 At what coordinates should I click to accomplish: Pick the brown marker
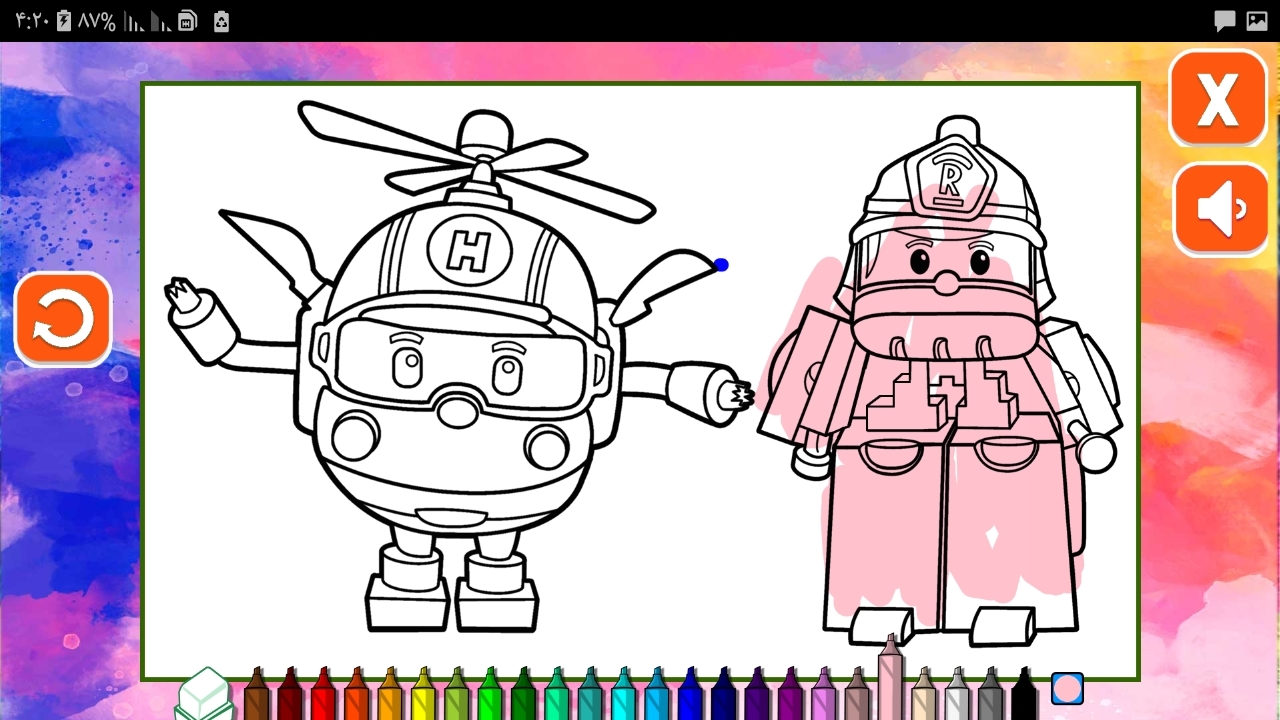257,694
